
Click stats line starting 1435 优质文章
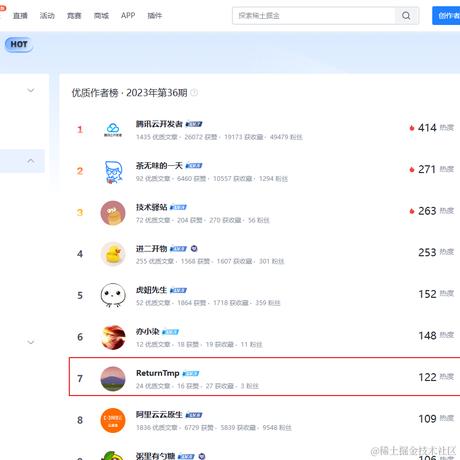pyautogui.click(x=219, y=137)
